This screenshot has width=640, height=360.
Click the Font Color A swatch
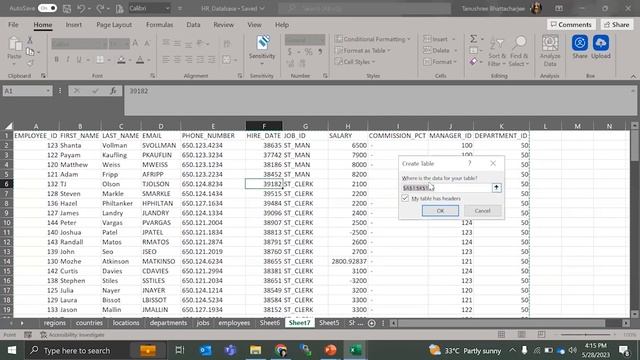coord(140,60)
